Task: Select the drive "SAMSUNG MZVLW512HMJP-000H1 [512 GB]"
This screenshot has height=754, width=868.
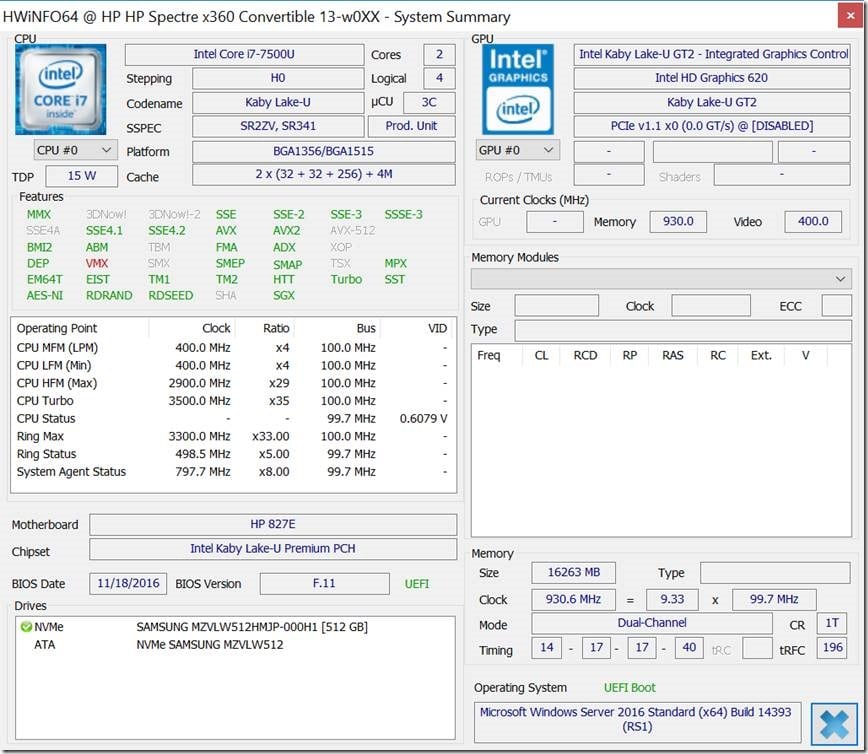Action: tap(252, 627)
